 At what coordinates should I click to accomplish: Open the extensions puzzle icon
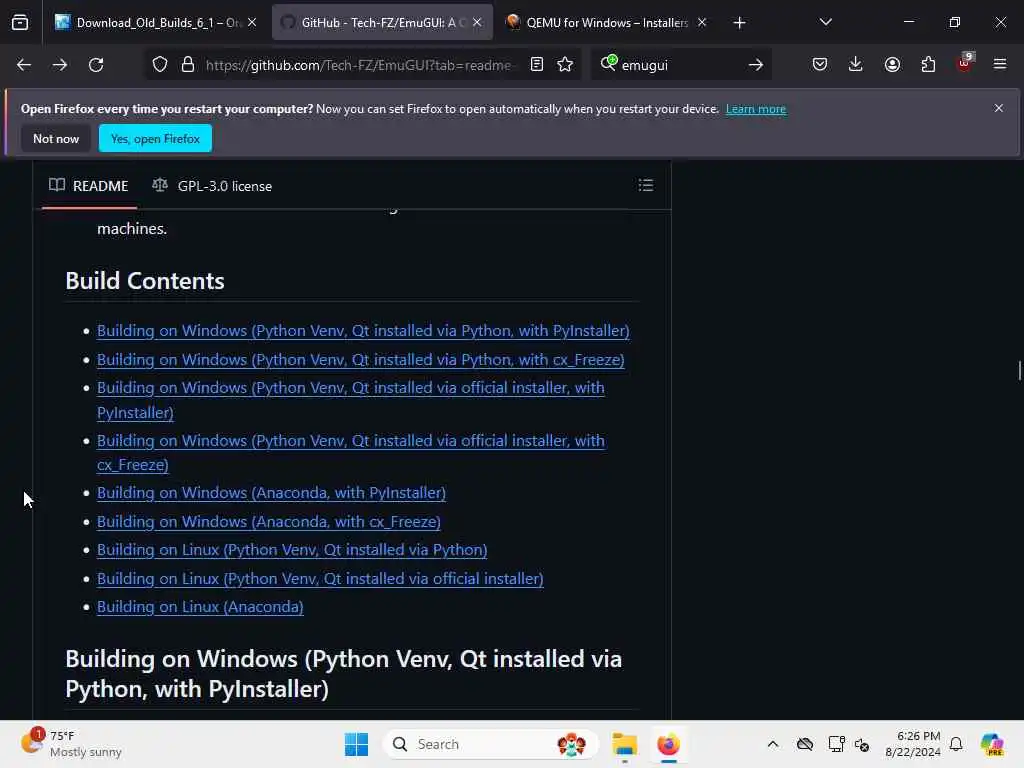[x=928, y=65]
